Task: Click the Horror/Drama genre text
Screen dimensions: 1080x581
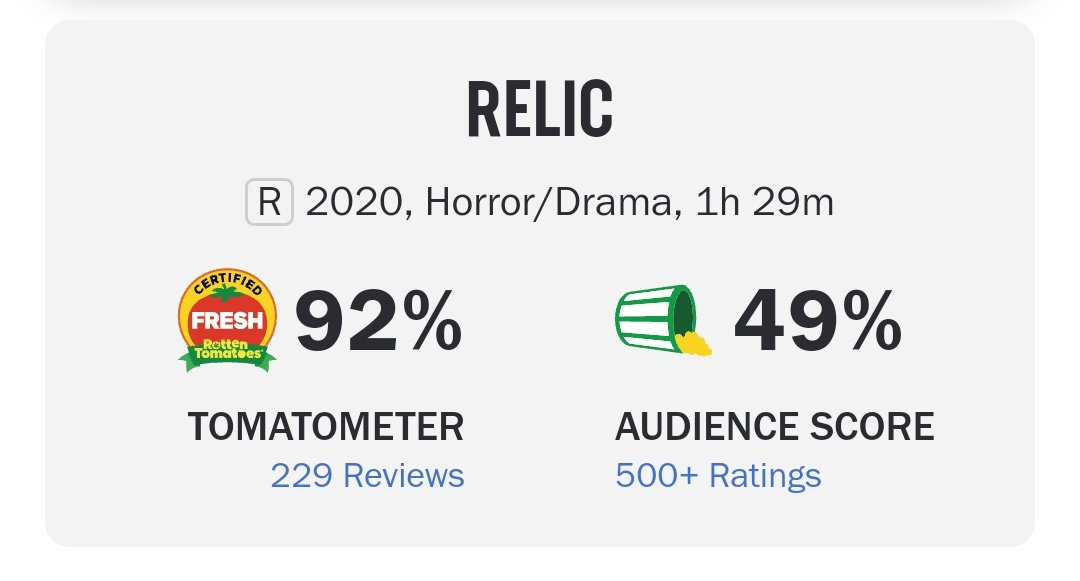Action: [549, 202]
